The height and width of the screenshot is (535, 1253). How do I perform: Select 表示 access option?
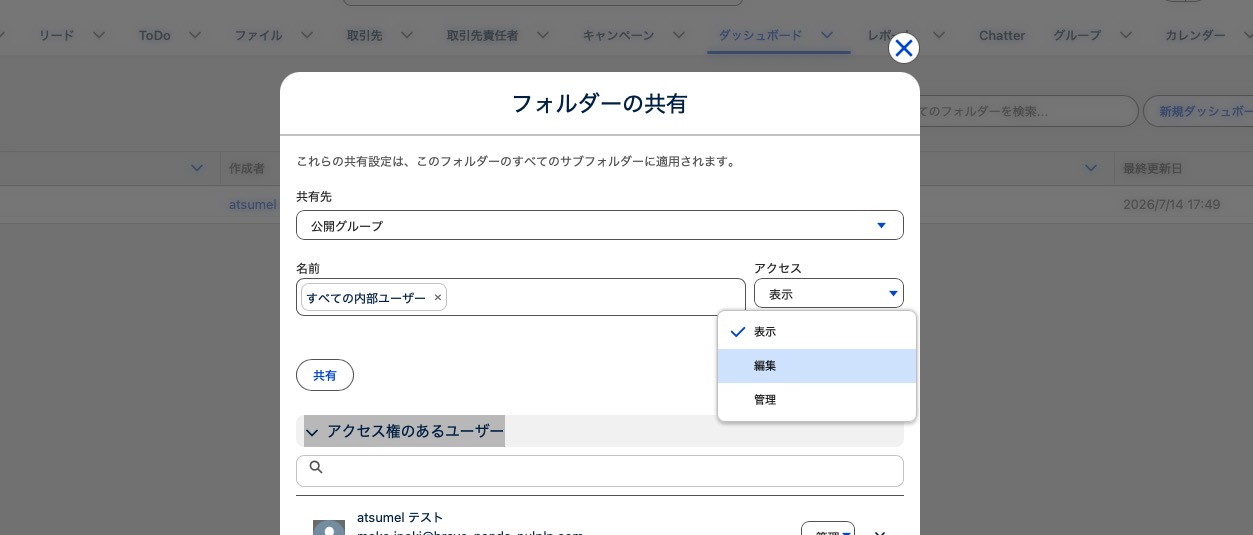[x=817, y=332]
